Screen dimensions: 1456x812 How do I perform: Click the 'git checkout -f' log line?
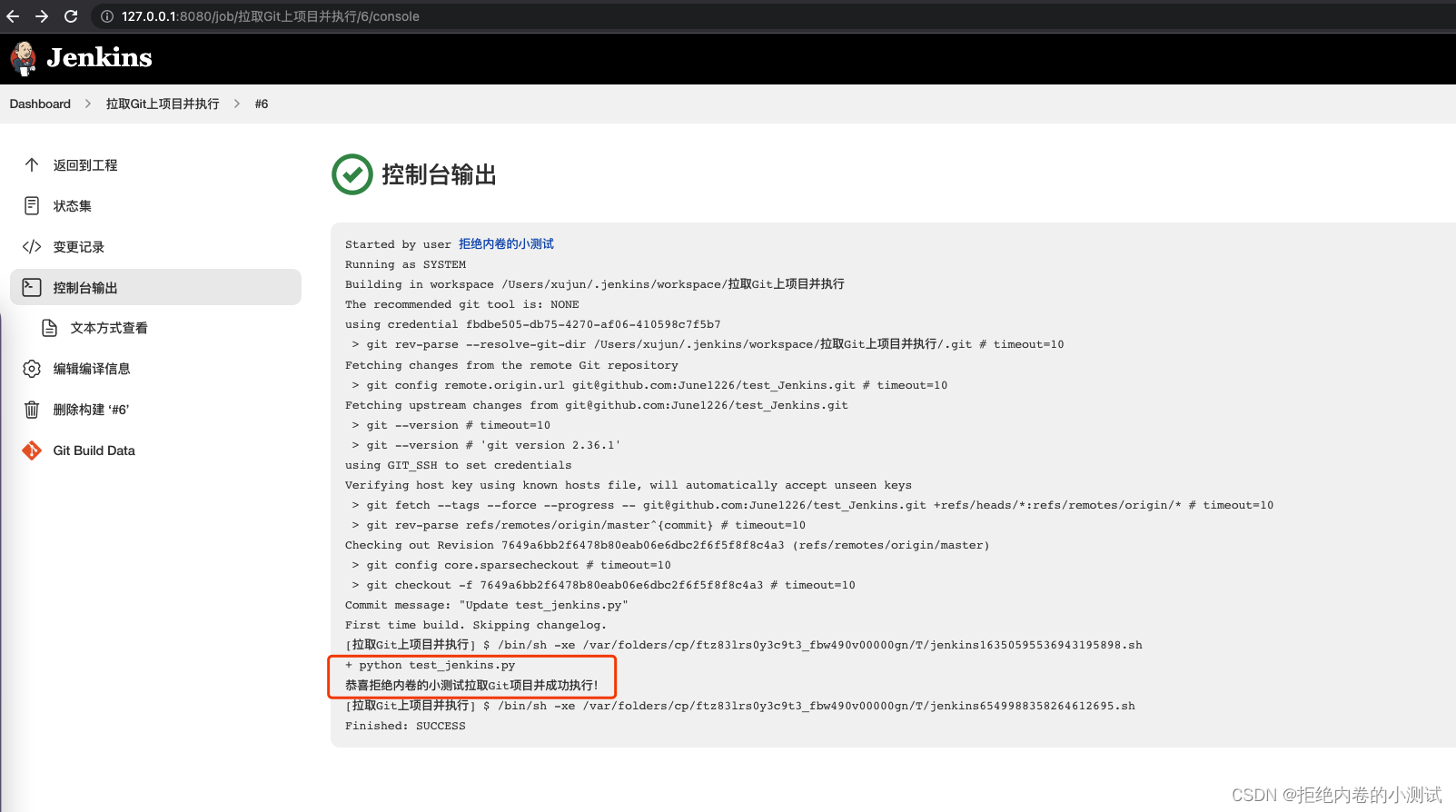[603, 585]
